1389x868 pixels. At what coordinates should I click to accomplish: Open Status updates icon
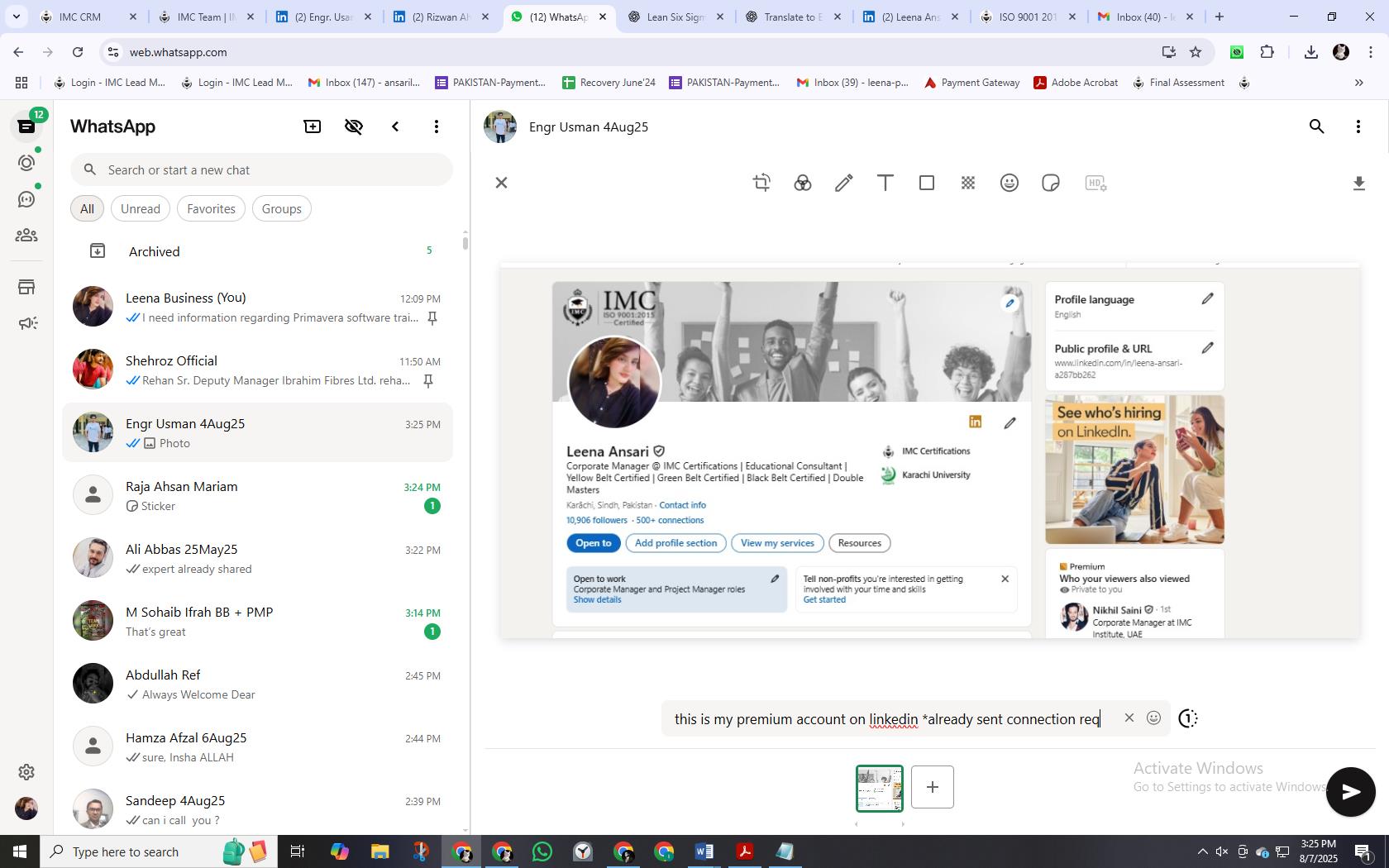(x=26, y=163)
